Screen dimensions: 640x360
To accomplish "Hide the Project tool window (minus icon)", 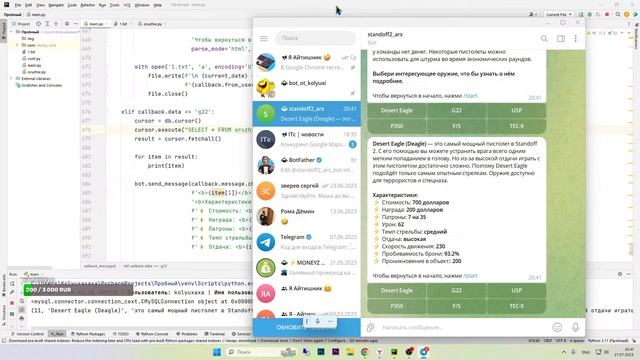I will (76, 24).
